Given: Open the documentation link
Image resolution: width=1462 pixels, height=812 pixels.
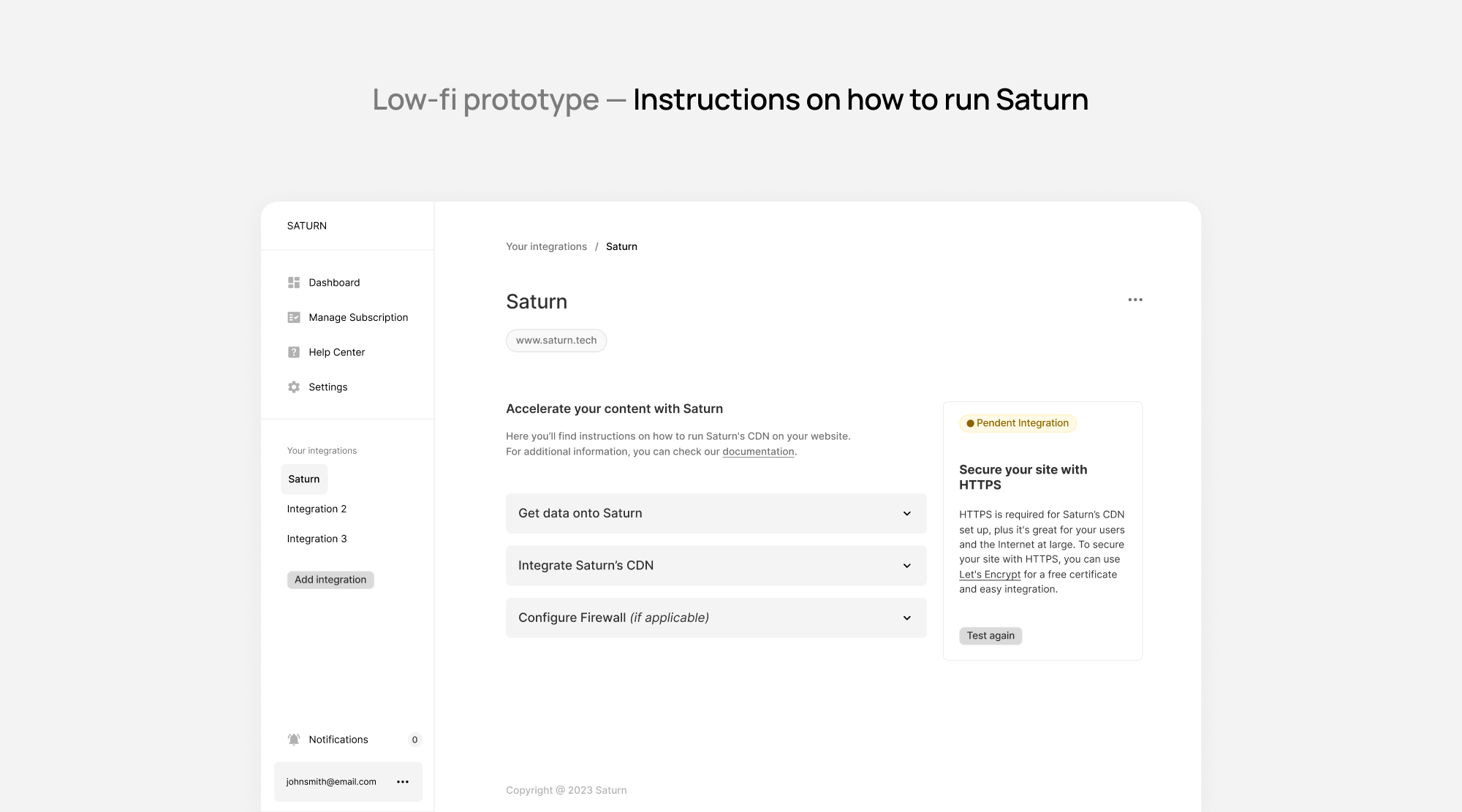Looking at the screenshot, I should pyautogui.click(x=758, y=452).
